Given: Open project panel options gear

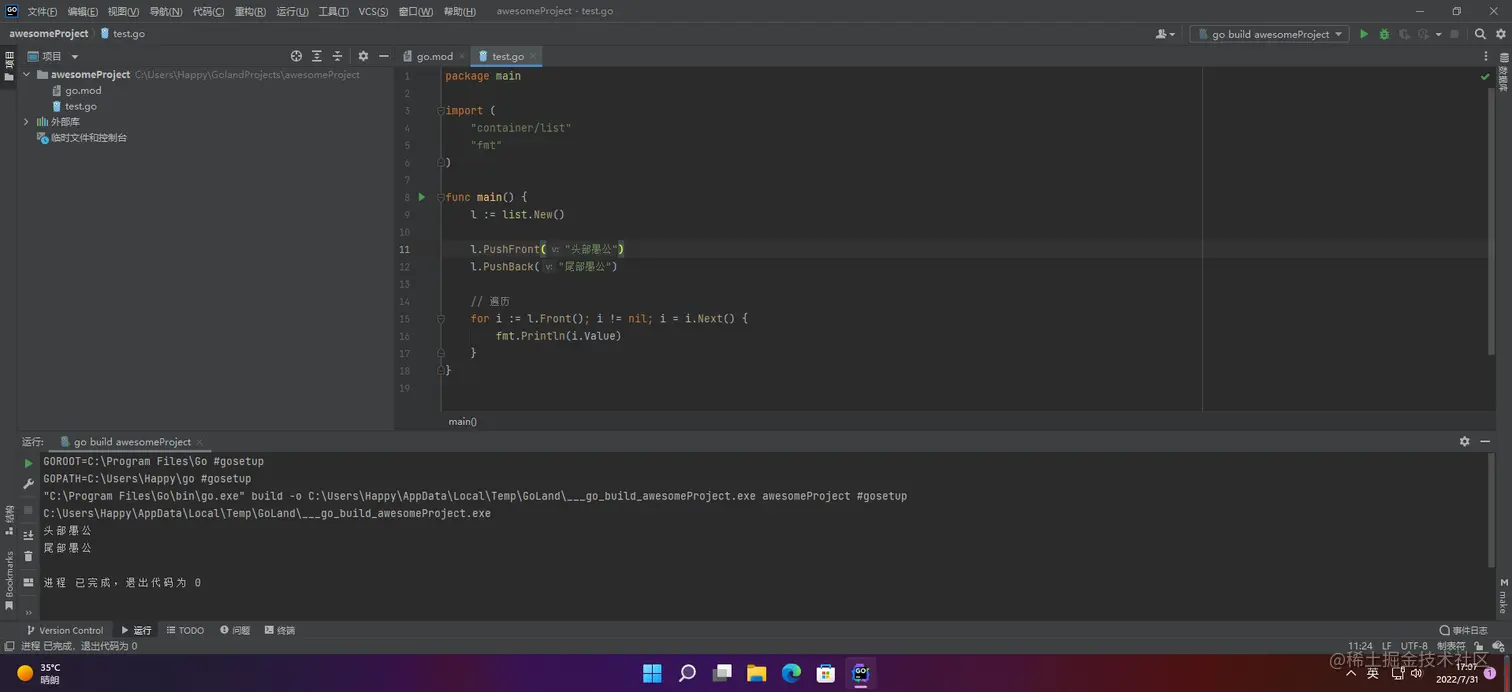Looking at the screenshot, I should [x=363, y=56].
